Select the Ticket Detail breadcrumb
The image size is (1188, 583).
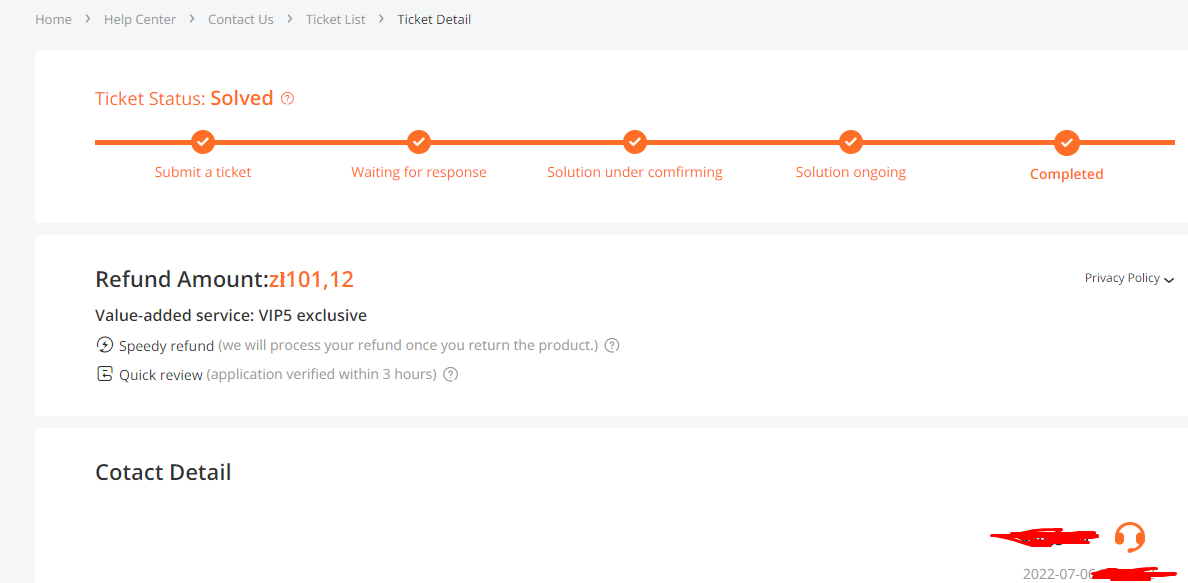pyautogui.click(x=434, y=20)
